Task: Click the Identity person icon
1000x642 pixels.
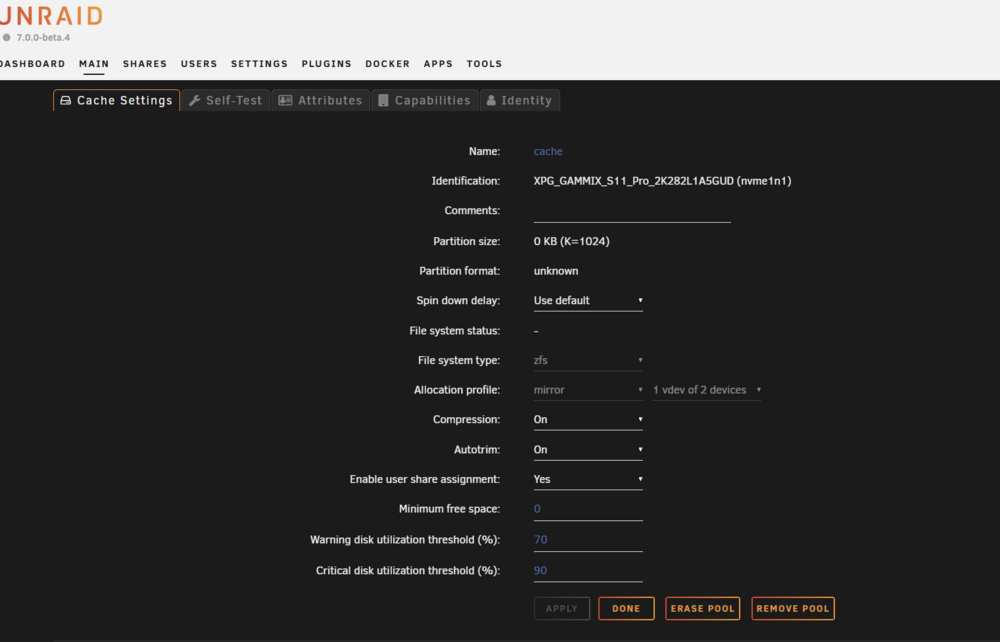Action: pos(491,101)
